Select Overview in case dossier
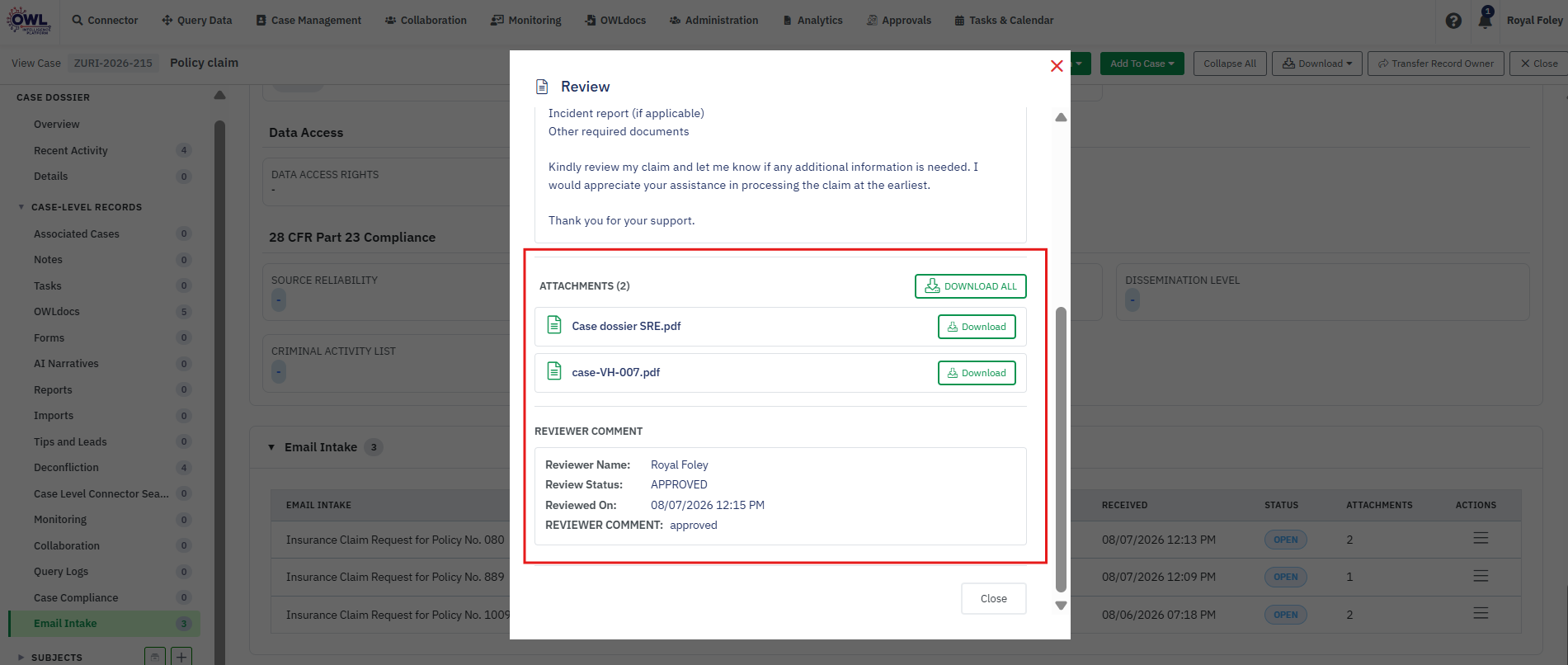 point(56,125)
